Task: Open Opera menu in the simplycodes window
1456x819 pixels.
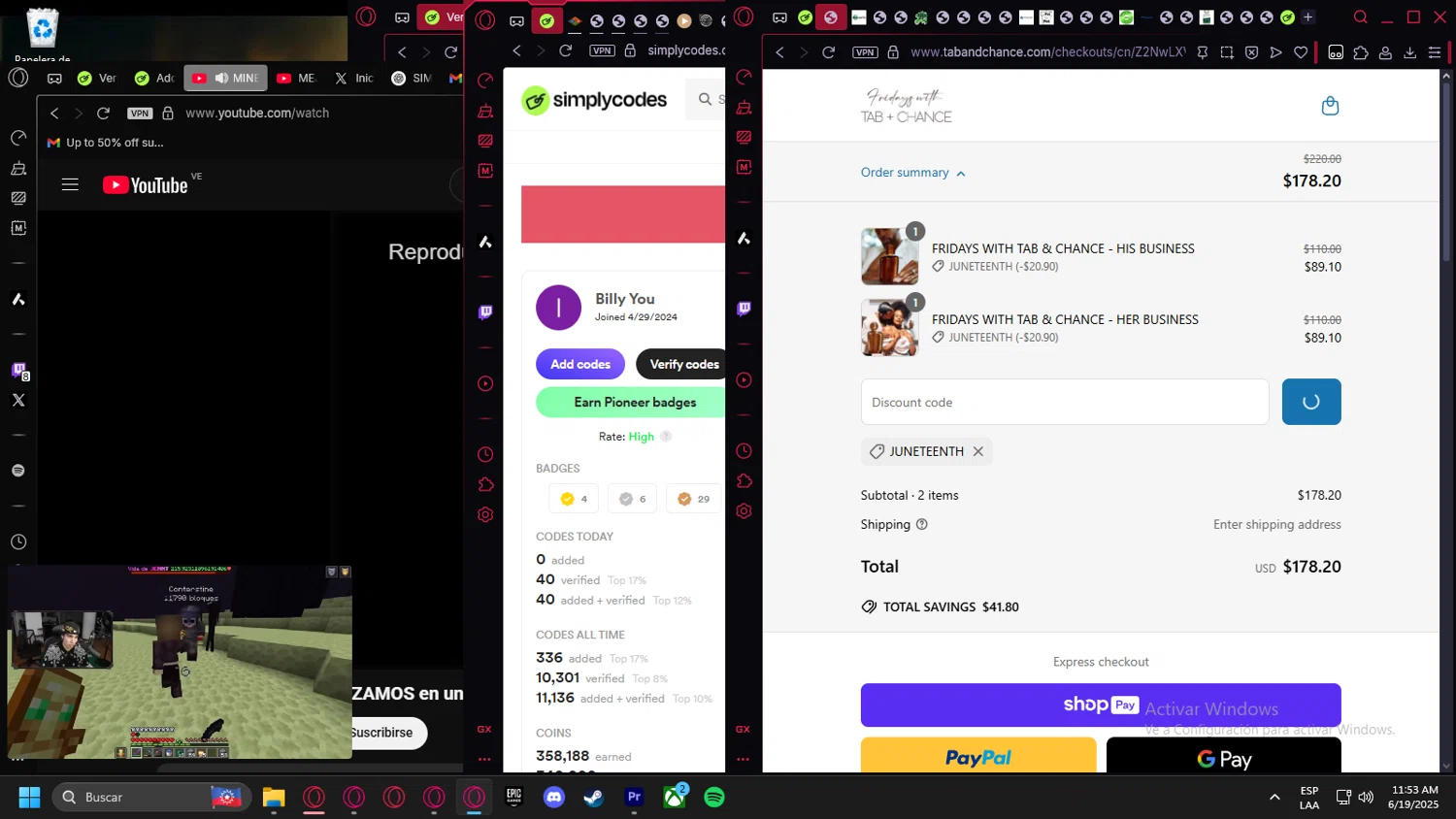Action: [x=486, y=19]
